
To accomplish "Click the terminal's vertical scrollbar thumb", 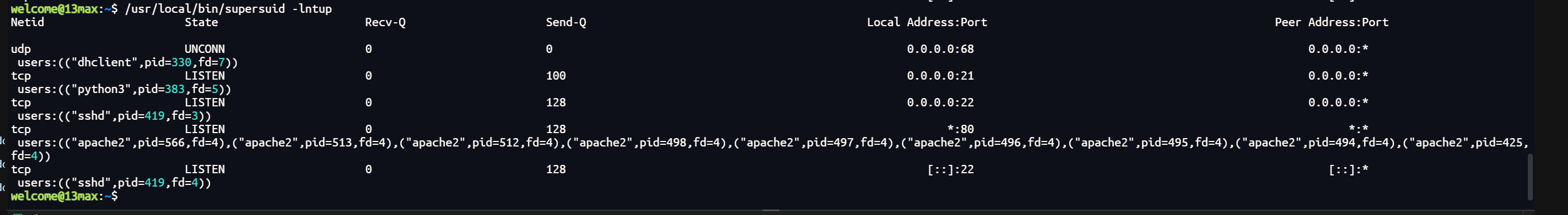I will point(1530,177).
